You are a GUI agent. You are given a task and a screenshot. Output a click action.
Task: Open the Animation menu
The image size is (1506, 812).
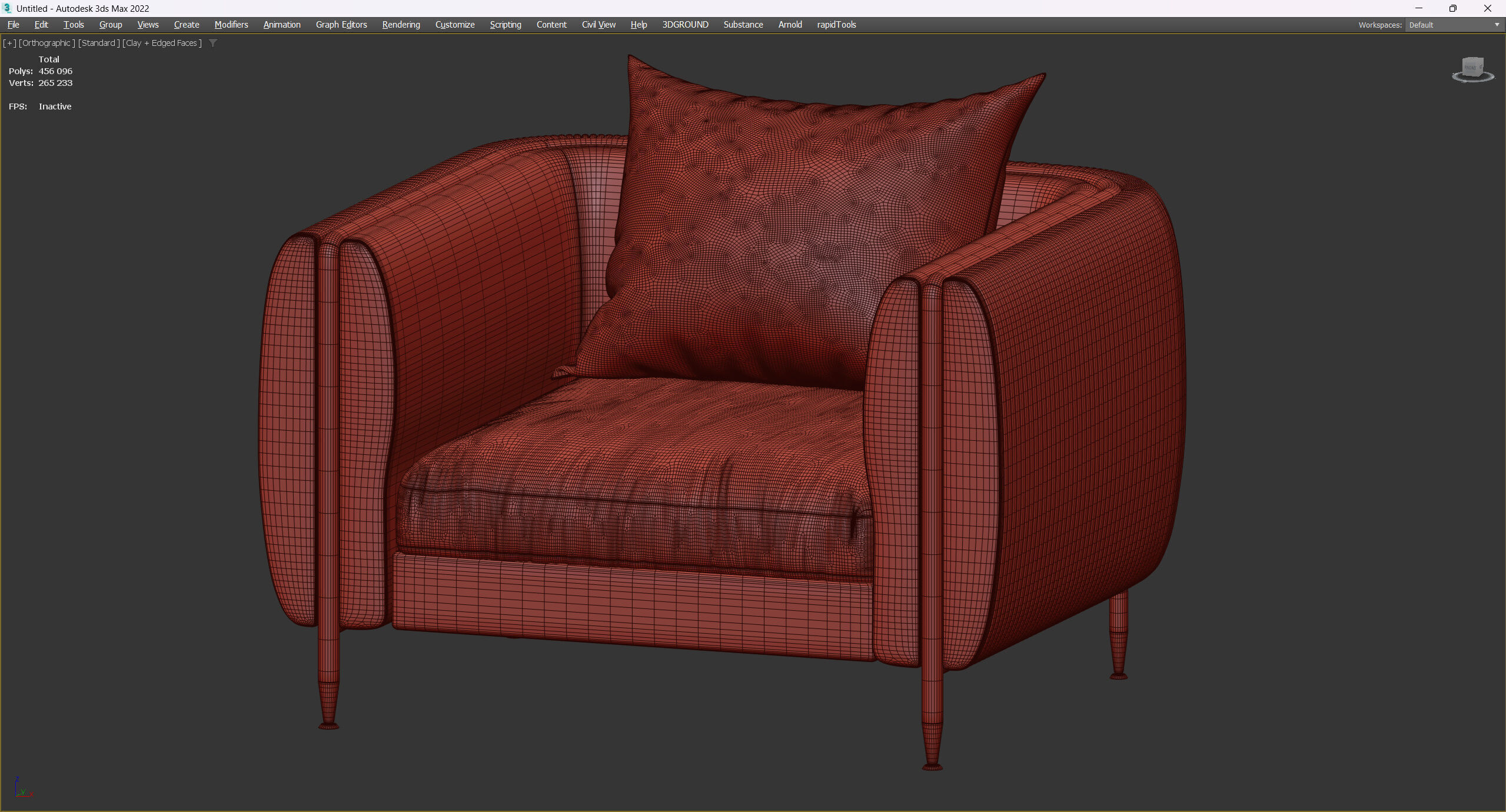[x=282, y=25]
